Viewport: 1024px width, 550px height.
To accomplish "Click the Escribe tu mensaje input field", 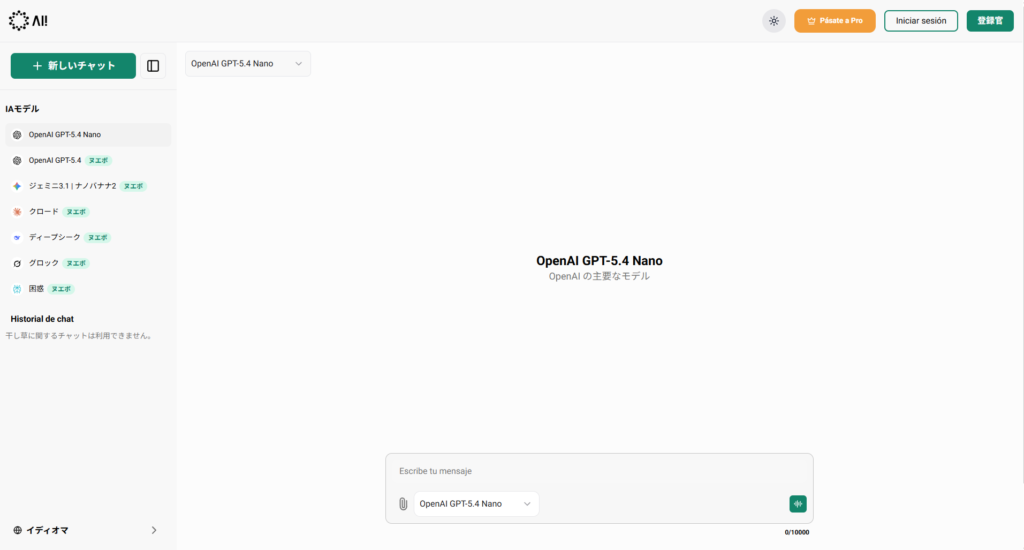I will click(x=599, y=471).
